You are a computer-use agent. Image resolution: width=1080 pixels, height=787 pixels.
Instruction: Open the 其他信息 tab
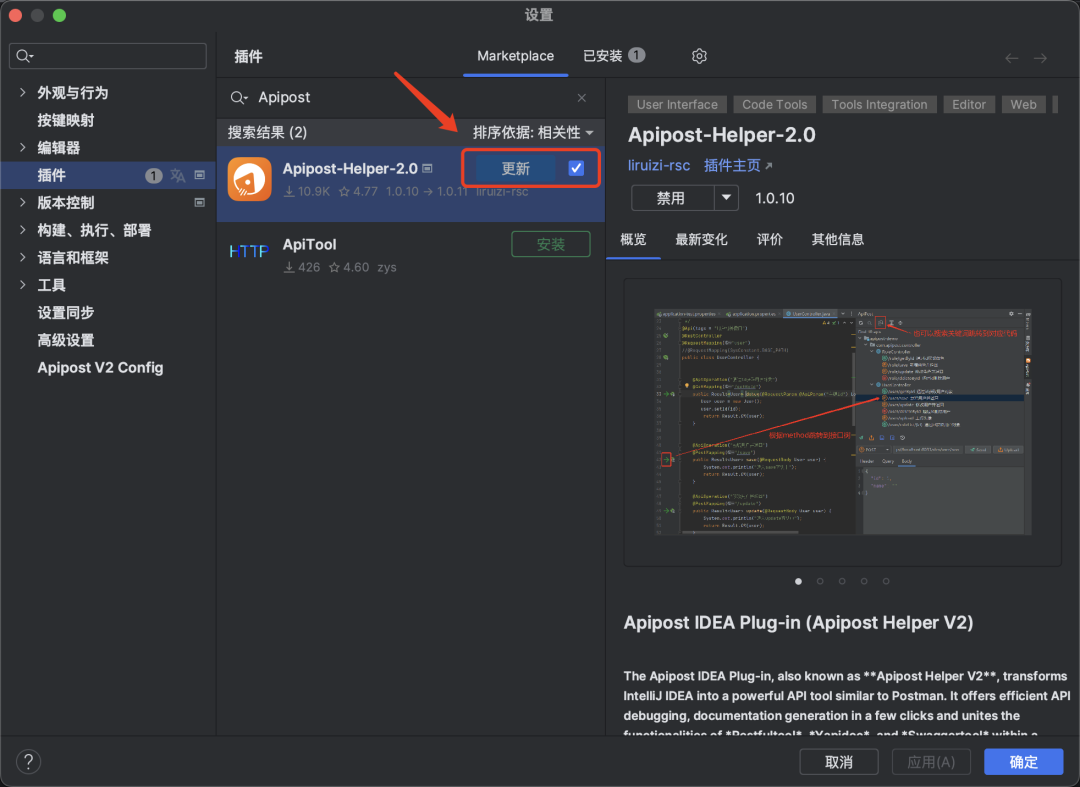click(838, 240)
